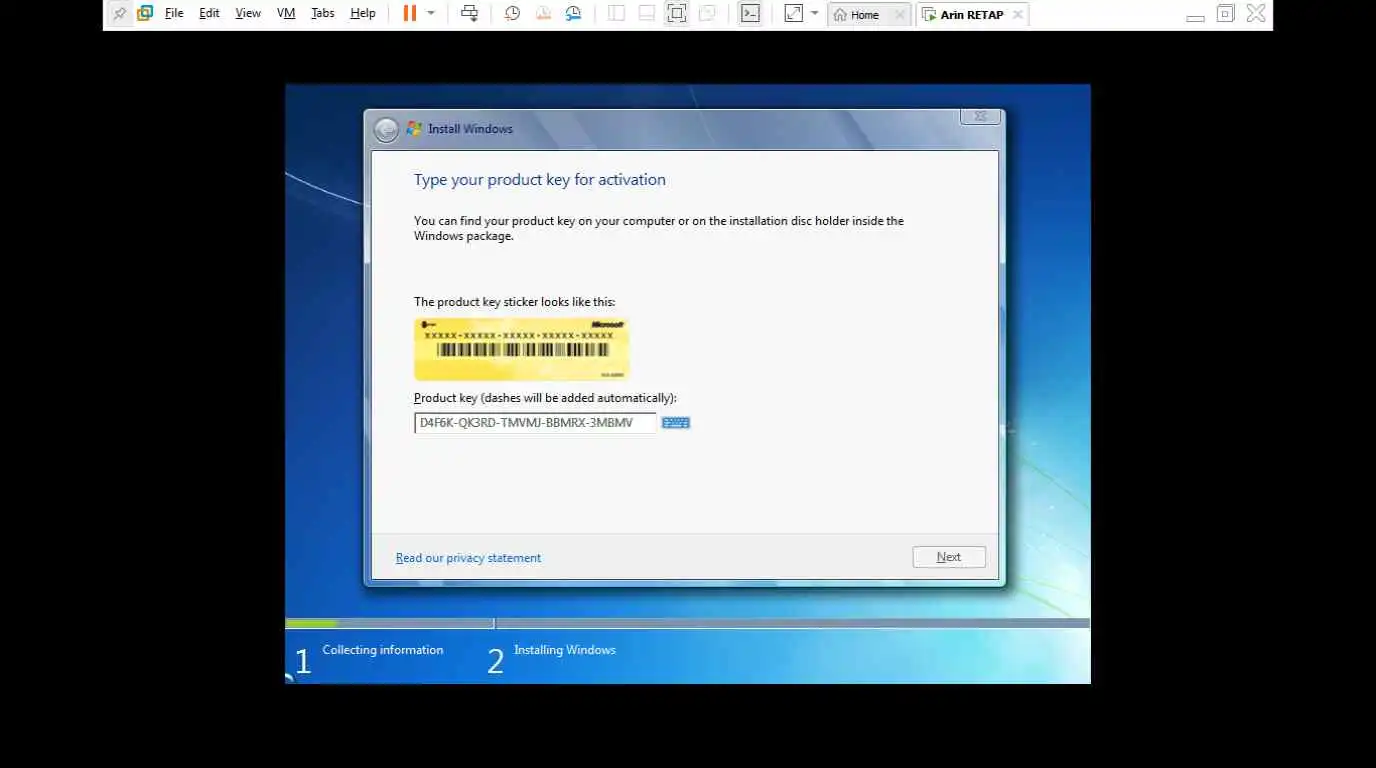The height and width of the screenshot is (768, 1376).
Task: Click the Install Windows title icon
Action: 413,128
